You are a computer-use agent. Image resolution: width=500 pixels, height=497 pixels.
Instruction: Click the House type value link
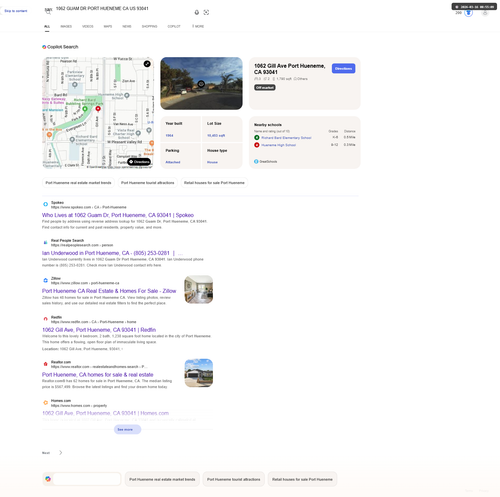click(212, 162)
